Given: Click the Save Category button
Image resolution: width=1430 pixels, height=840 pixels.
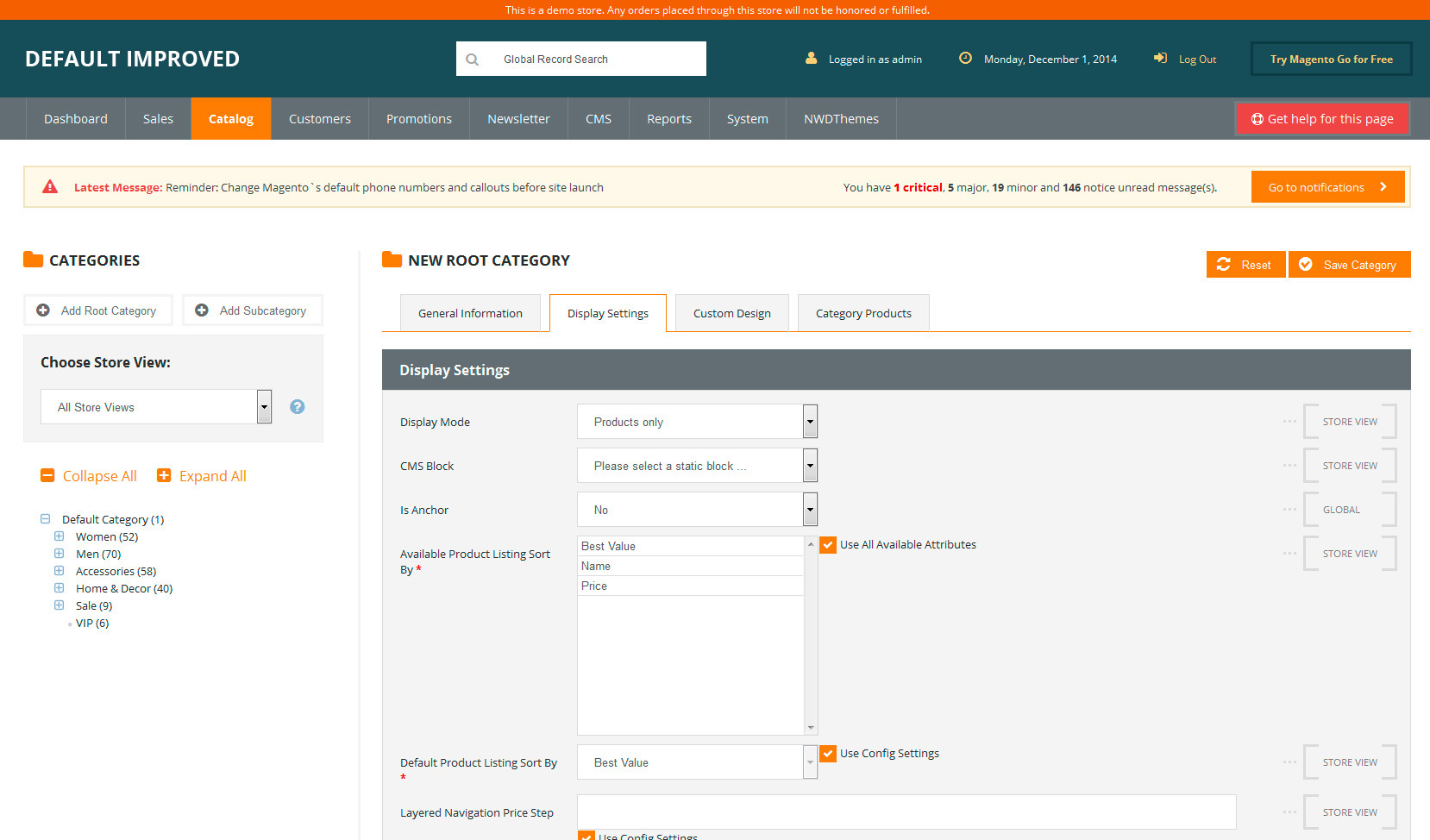Looking at the screenshot, I should 1349,265.
